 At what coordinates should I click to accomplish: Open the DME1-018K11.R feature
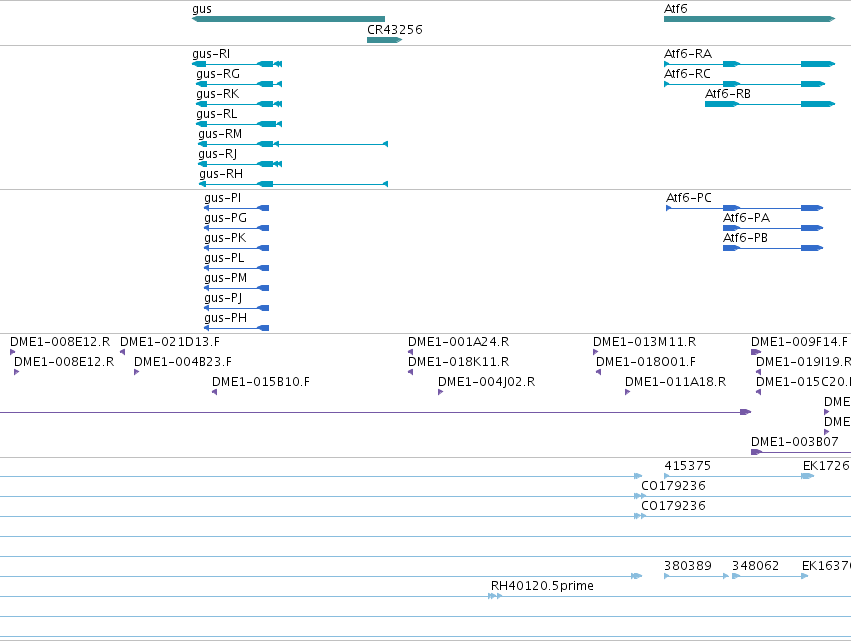pyautogui.click(x=410, y=372)
